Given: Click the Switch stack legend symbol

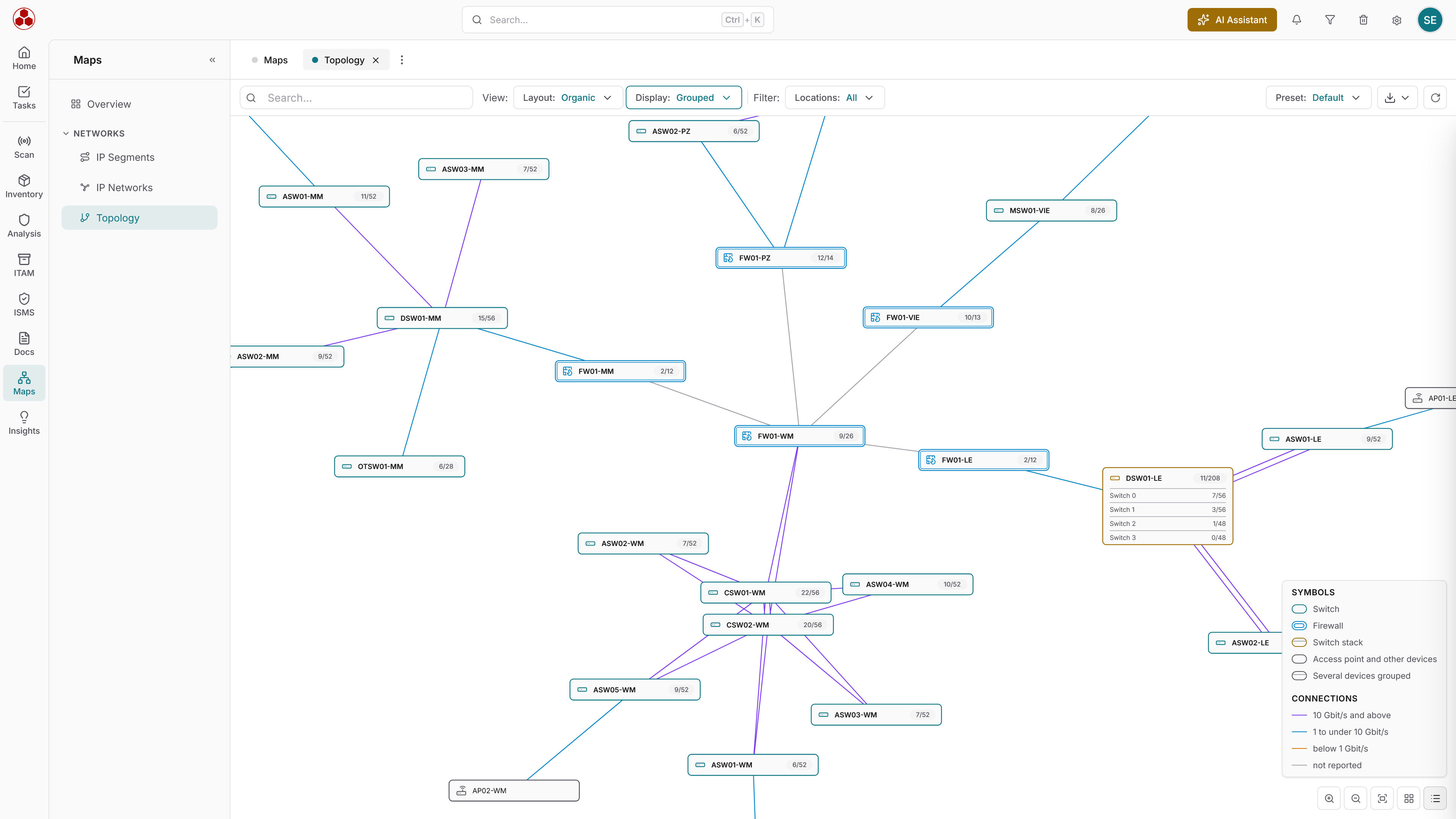Looking at the screenshot, I should [x=1299, y=642].
